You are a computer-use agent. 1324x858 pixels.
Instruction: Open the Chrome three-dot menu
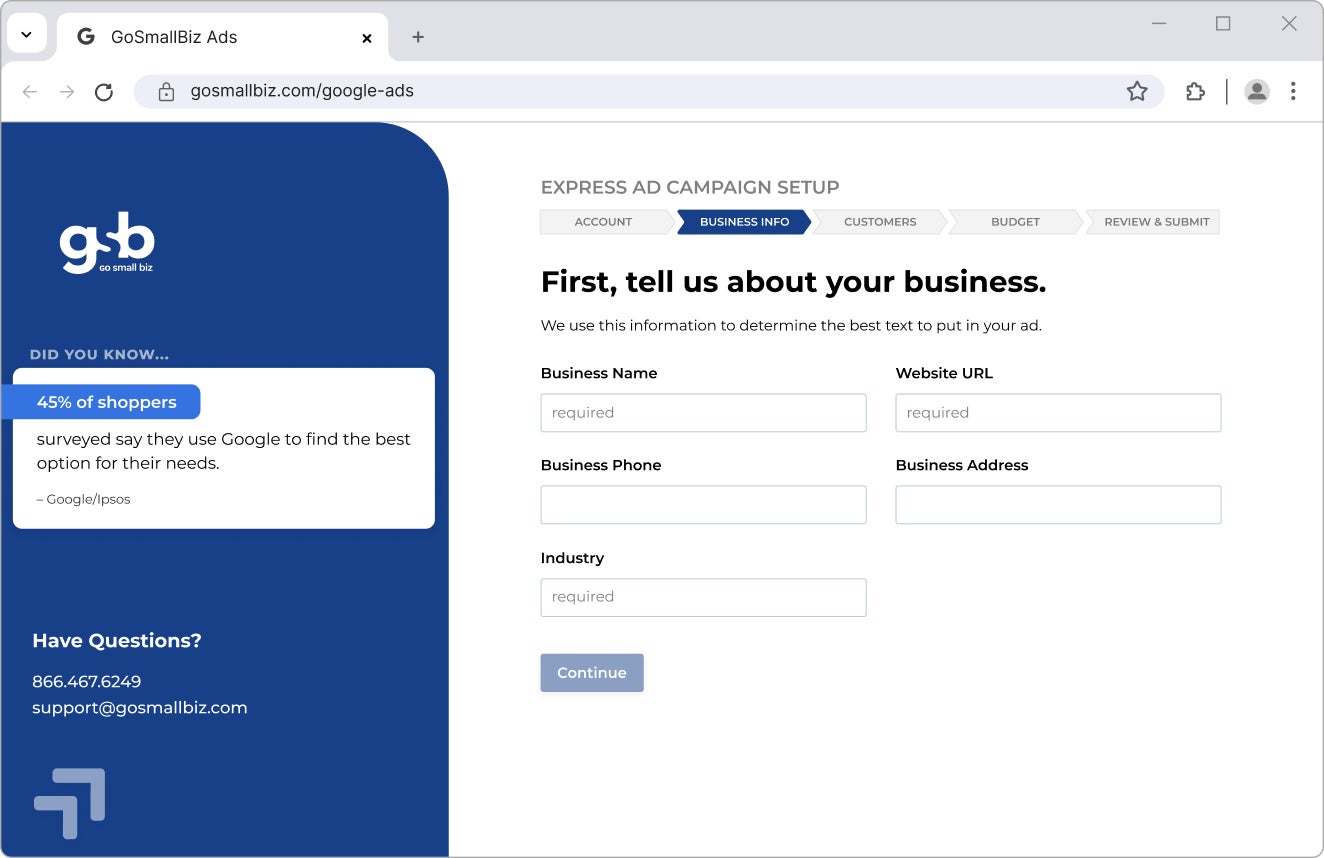tap(1293, 92)
